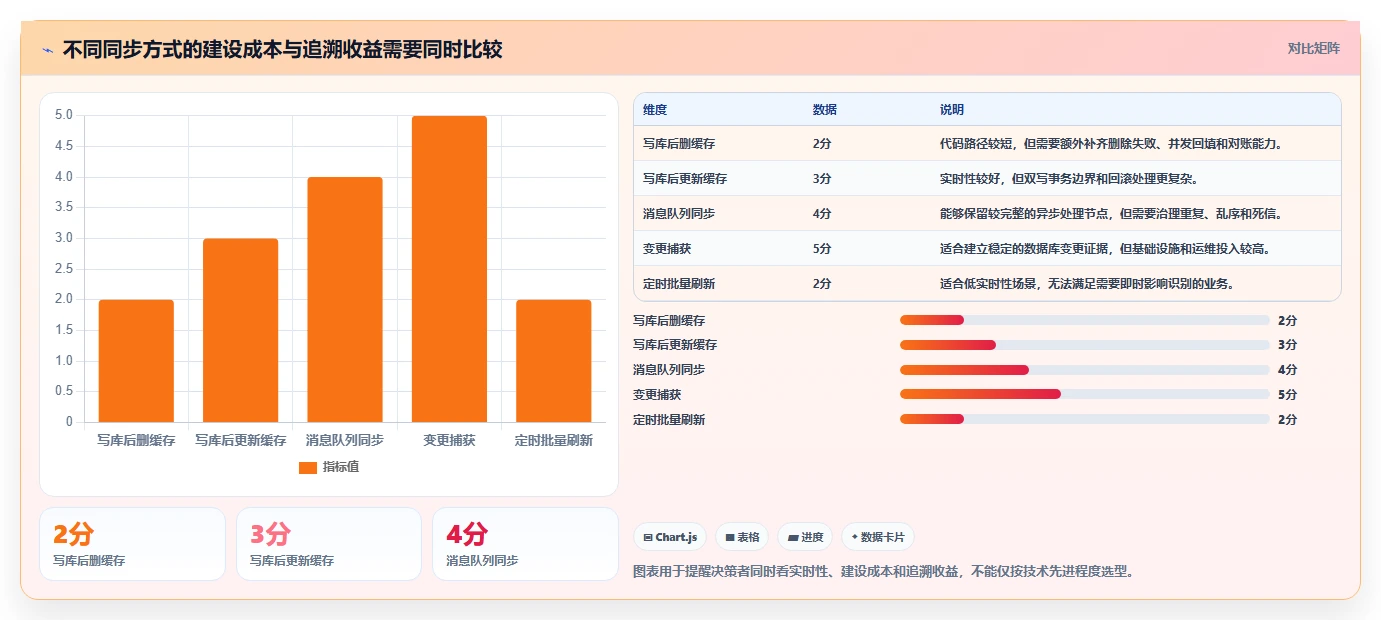Click the 定时批量刷新 bar in chart
This screenshot has width=1381, height=620.
coord(554,361)
